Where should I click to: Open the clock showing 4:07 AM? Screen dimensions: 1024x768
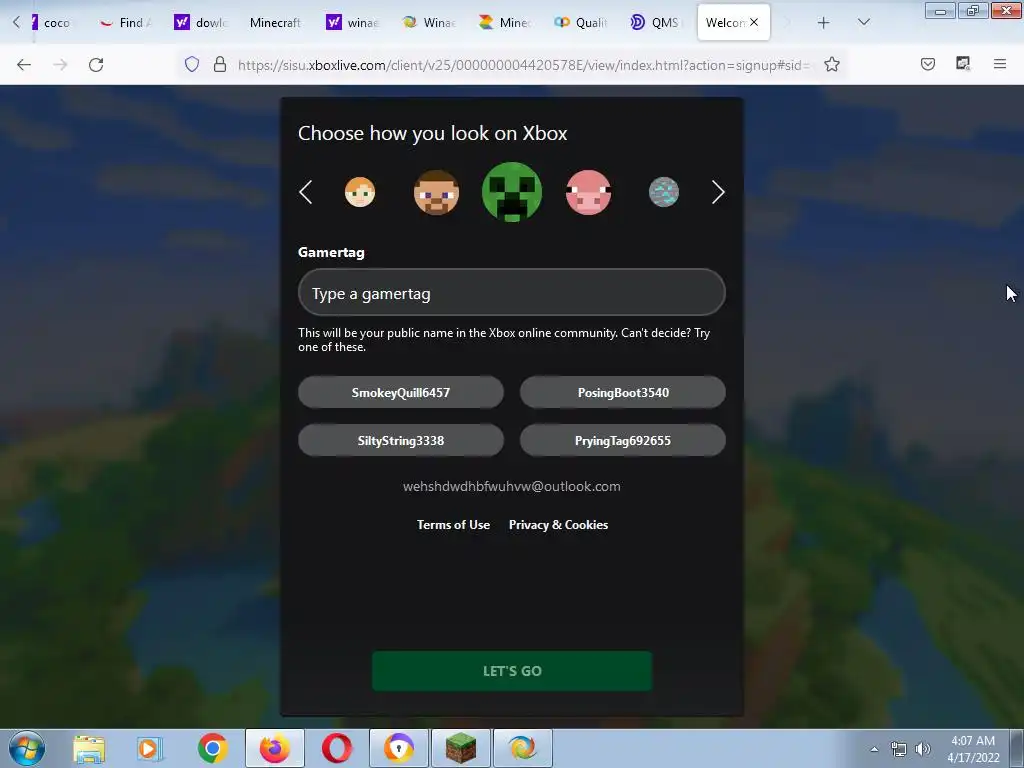[973, 748]
